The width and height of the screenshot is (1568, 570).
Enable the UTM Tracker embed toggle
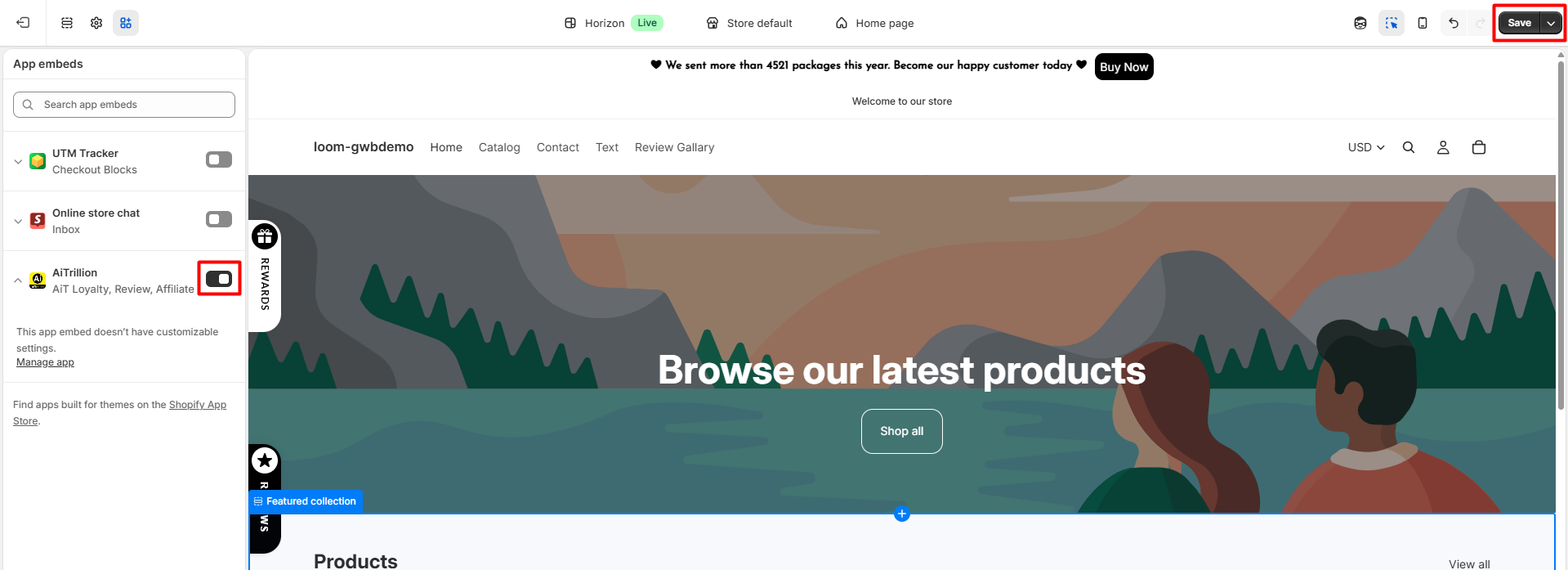219,159
